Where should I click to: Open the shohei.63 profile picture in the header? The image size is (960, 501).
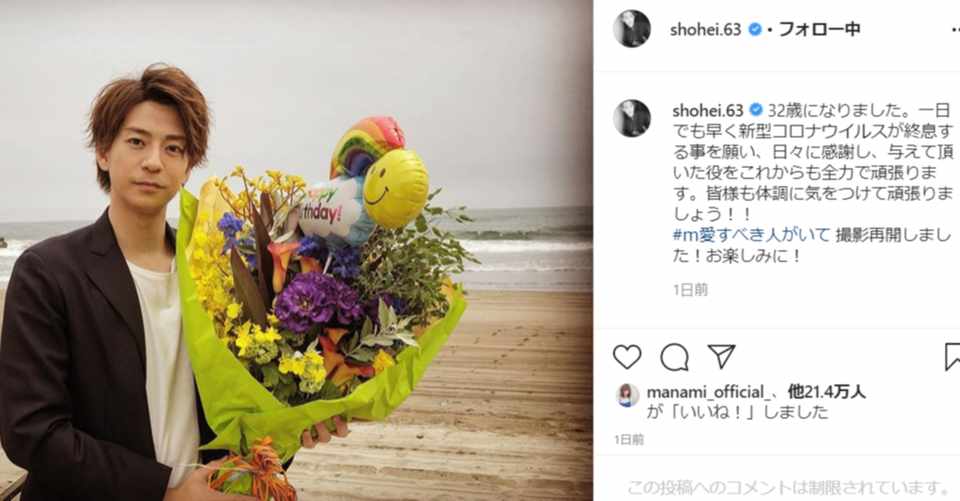(632, 29)
